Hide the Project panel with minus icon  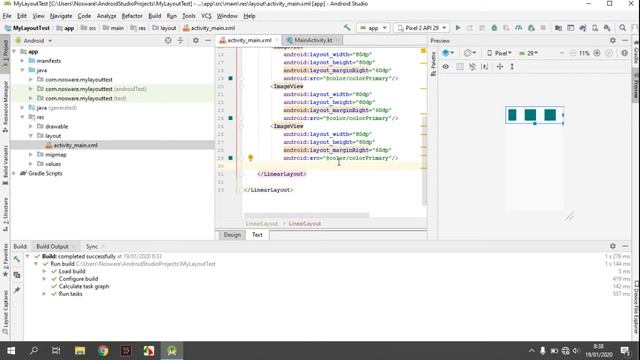click(x=208, y=40)
